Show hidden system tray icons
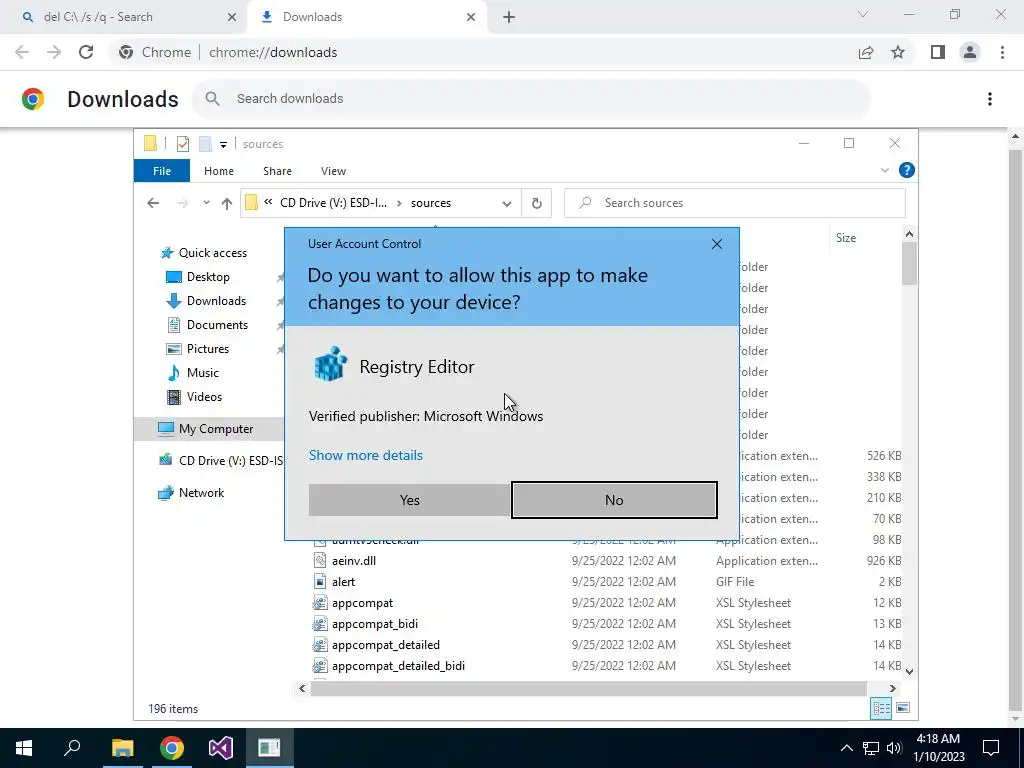Viewport: 1024px width, 768px height. [846, 748]
